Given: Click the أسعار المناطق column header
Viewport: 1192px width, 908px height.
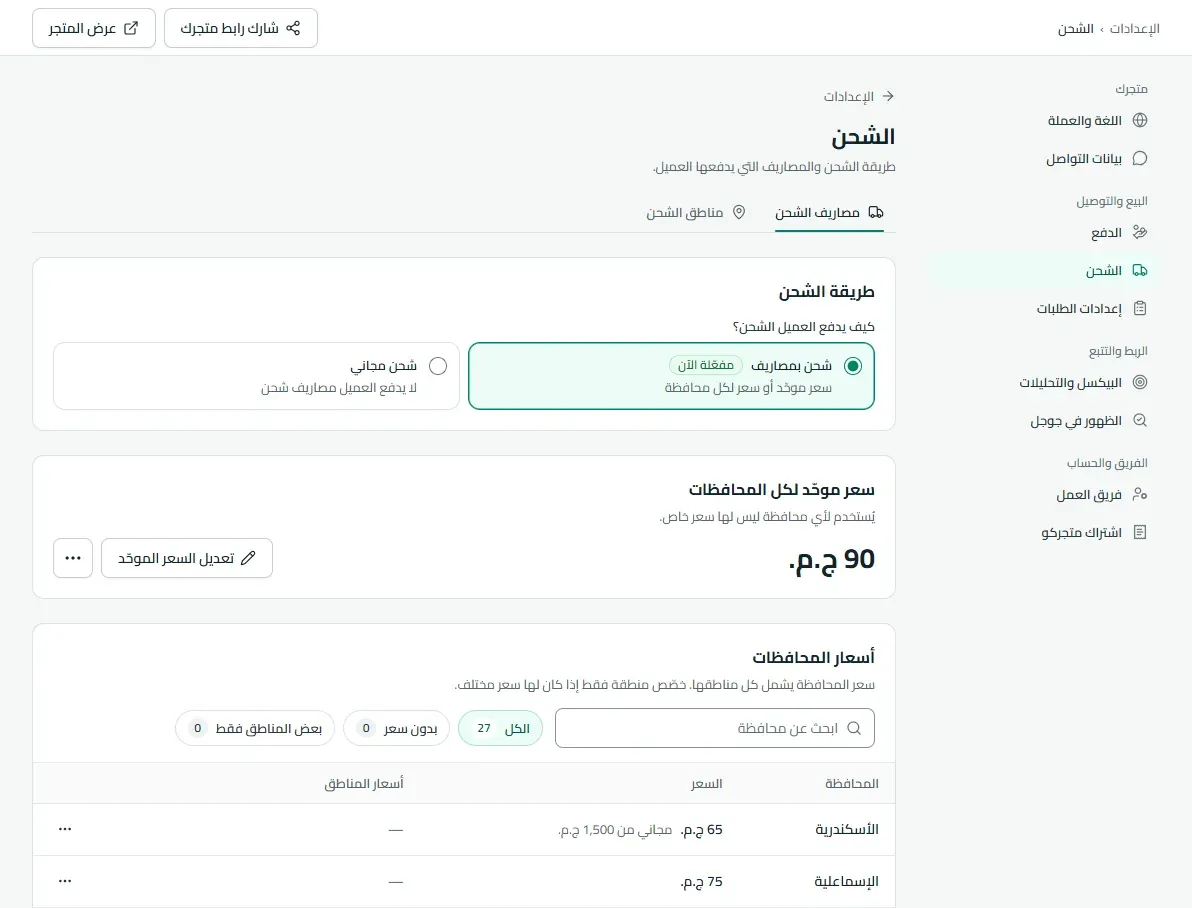Looking at the screenshot, I should coord(363,784).
